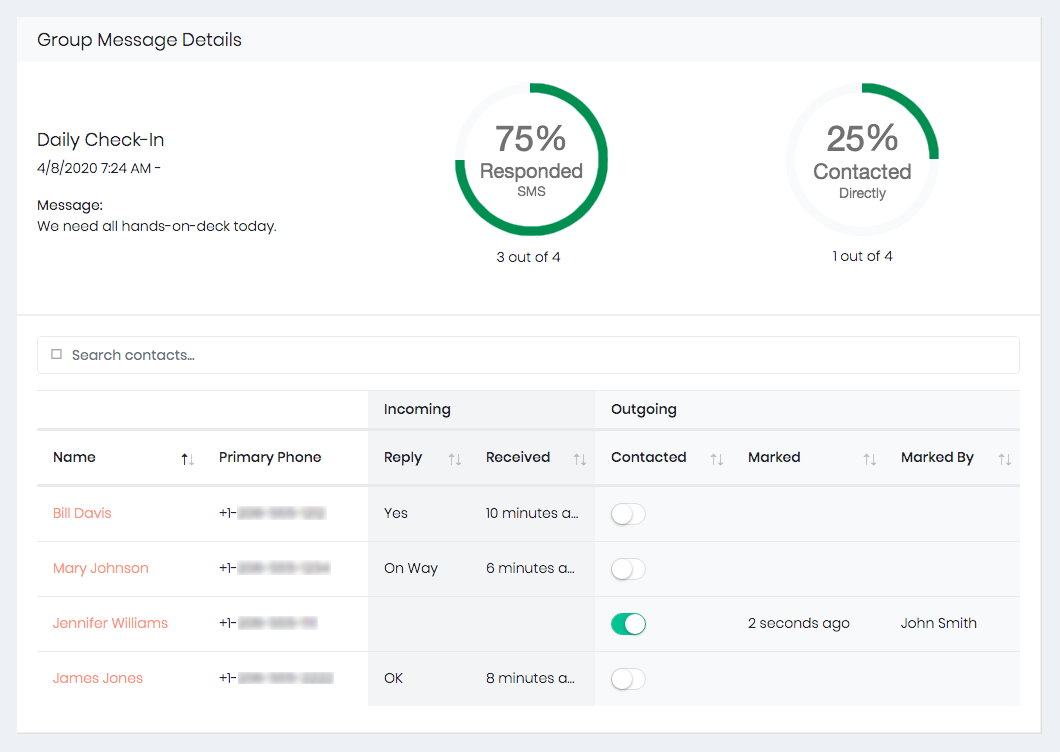
Task: Click Mary Johnson's On Way reply cell
Action: pos(411,568)
